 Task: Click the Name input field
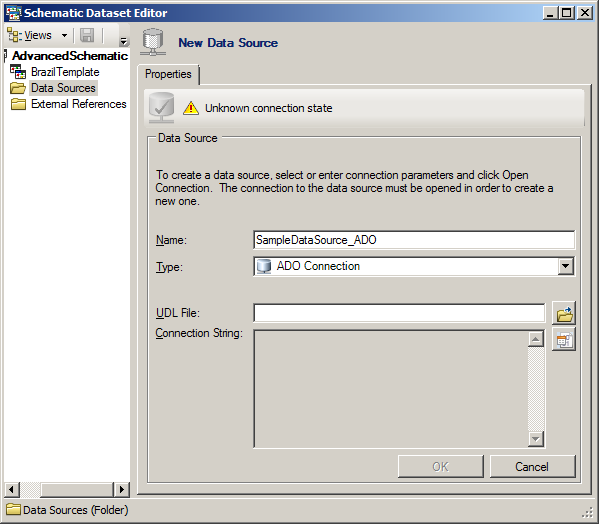pos(414,240)
